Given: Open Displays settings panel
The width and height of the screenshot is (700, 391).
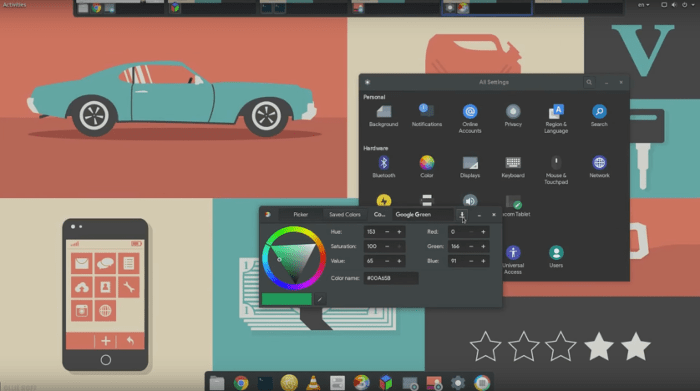Looking at the screenshot, I should pos(470,166).
